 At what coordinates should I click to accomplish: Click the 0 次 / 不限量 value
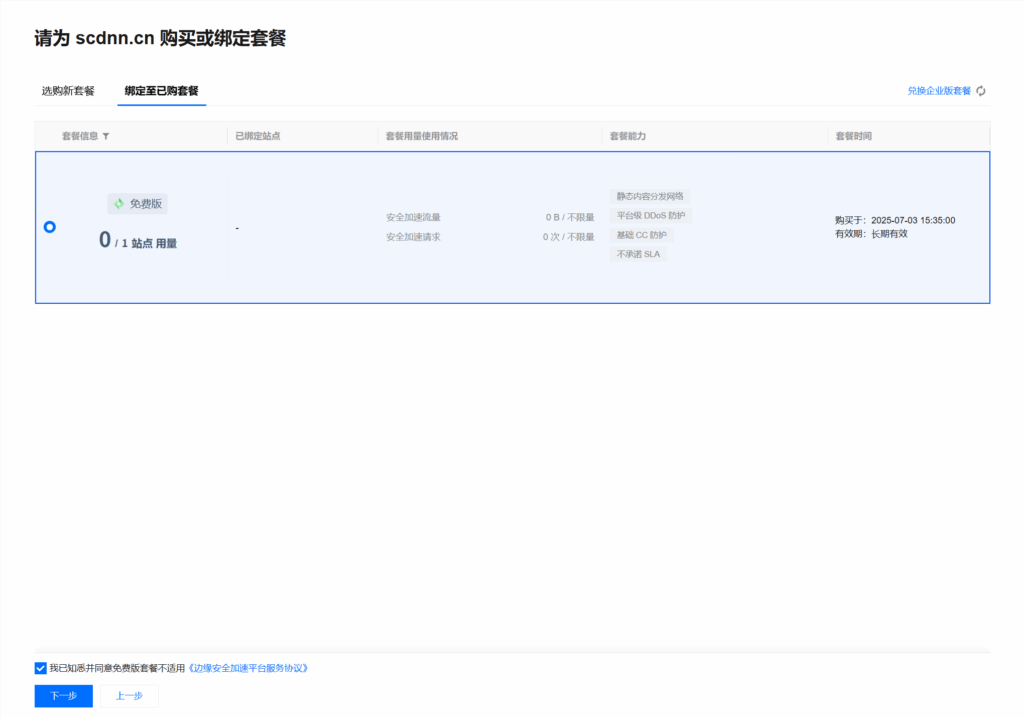pos(568,237)
